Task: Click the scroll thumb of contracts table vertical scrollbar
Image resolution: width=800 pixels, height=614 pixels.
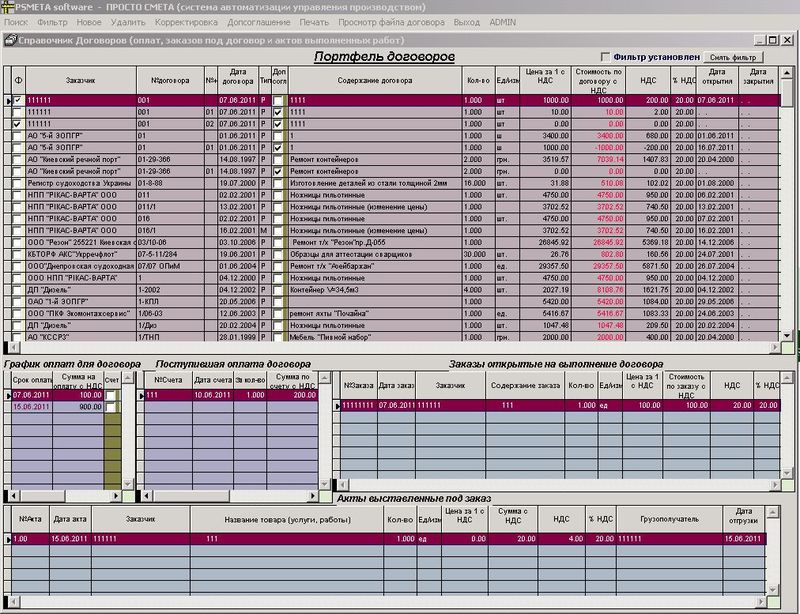Action: (787, 93)
